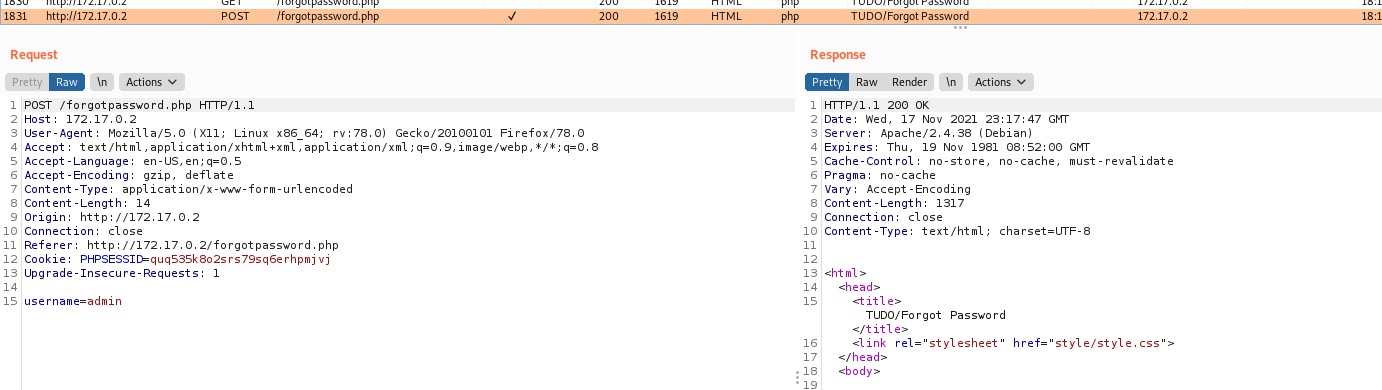Click the opening <html> tag in response
The height and width of the screenshot is (390, 1382).
click(x=845, y=273)
